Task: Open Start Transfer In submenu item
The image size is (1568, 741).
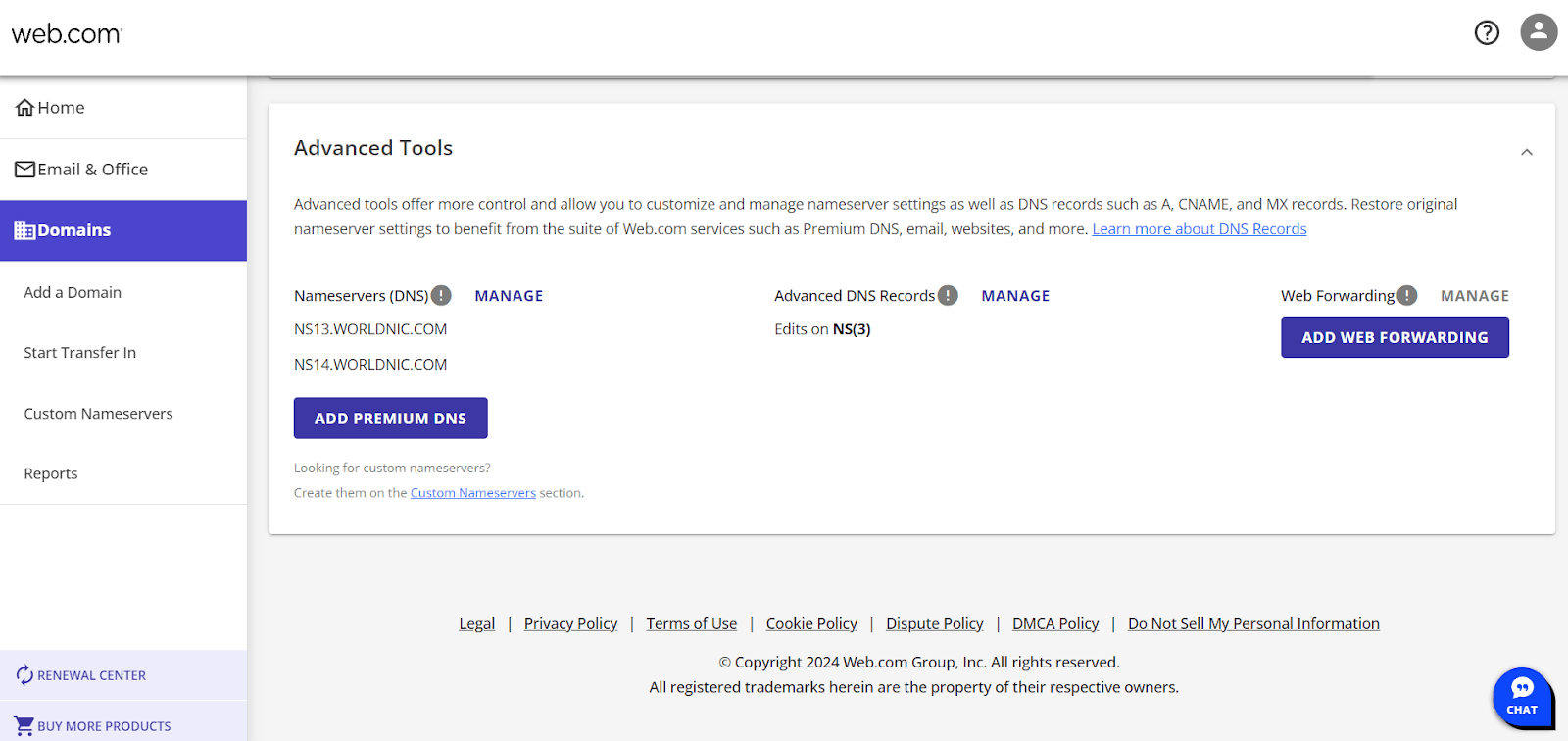Action: 80,353
